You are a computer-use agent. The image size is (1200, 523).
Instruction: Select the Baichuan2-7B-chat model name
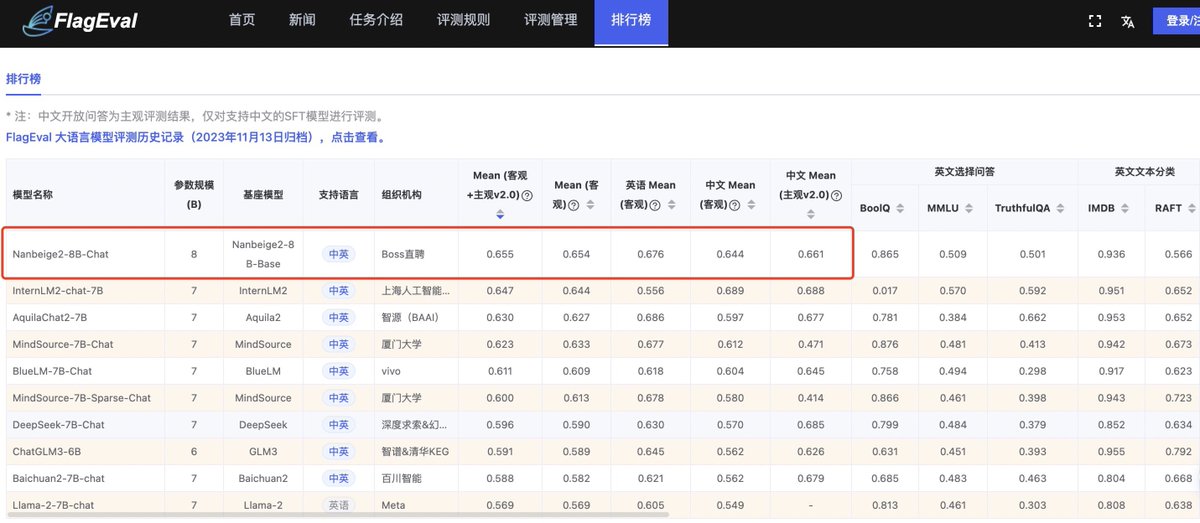58,478
